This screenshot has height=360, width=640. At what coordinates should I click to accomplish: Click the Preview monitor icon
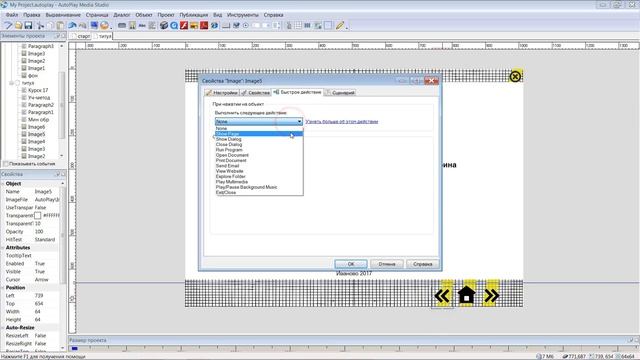[94, 26]
